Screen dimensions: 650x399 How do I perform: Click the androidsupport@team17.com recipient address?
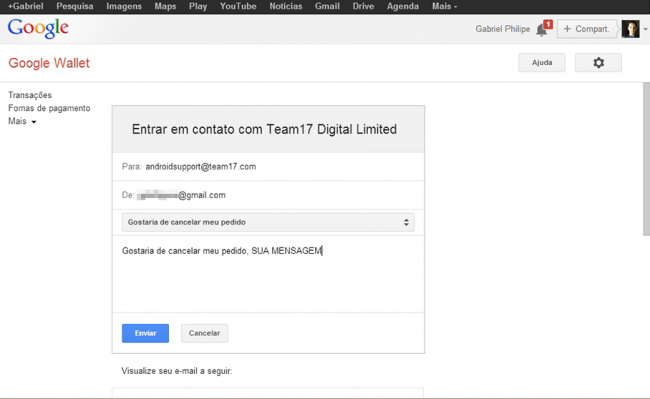coord(201,167)
